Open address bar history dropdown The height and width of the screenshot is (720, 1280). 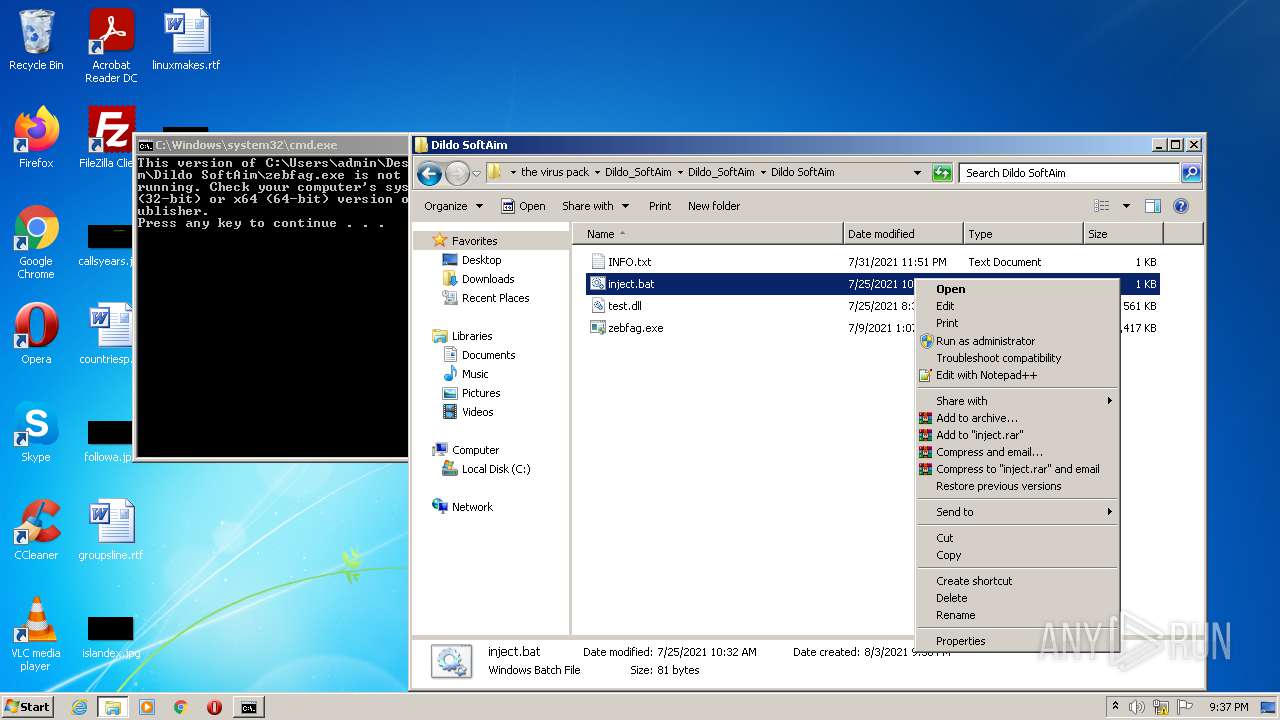[917, 173]
